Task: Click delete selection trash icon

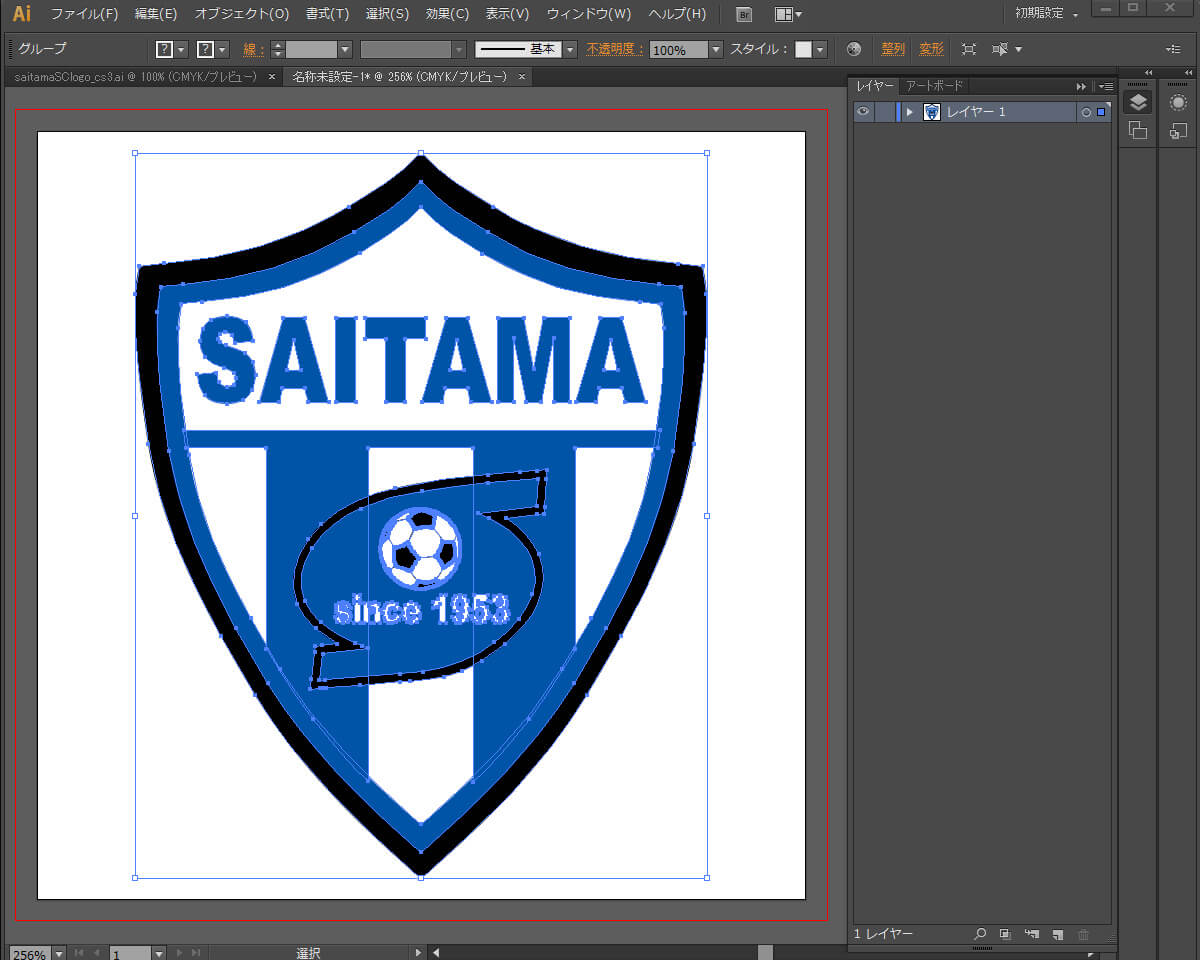Action: 1083,934
